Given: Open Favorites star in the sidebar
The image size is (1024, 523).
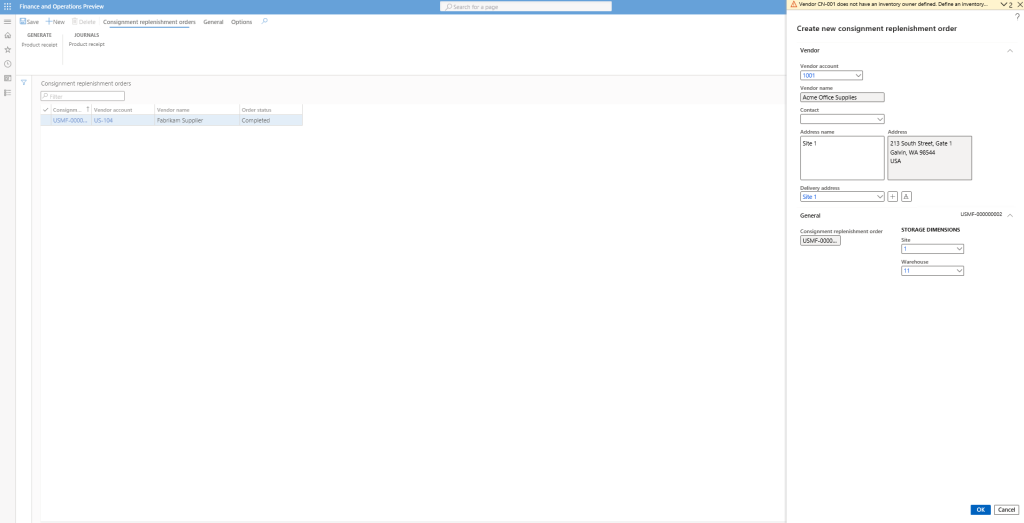Looking at the screenshot, I should (x=7, y=49).
